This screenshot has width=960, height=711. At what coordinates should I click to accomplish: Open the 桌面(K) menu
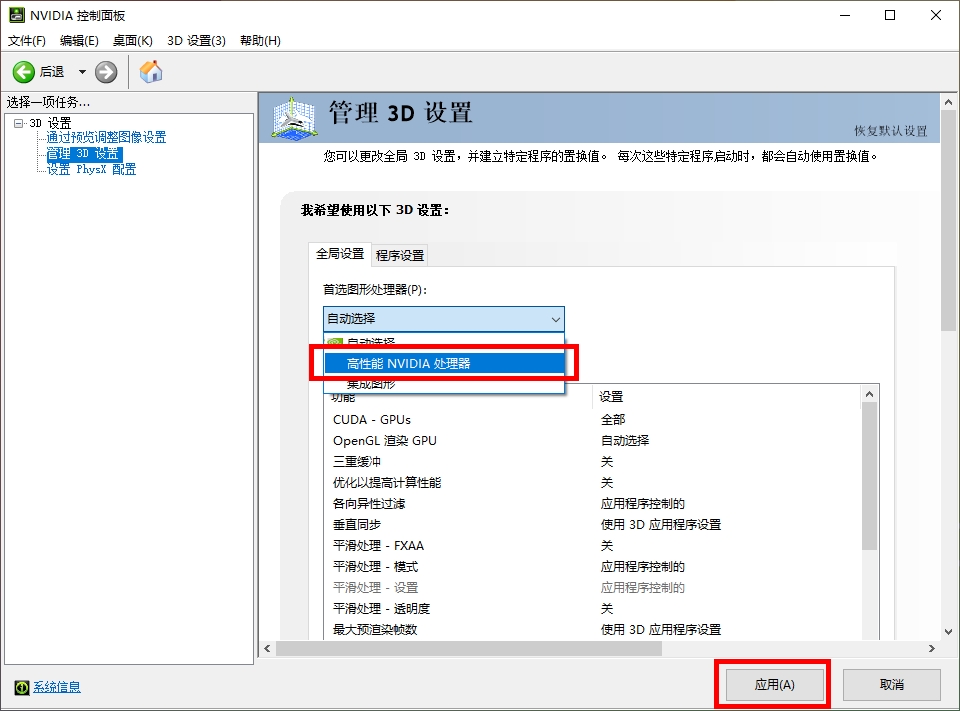131,40
